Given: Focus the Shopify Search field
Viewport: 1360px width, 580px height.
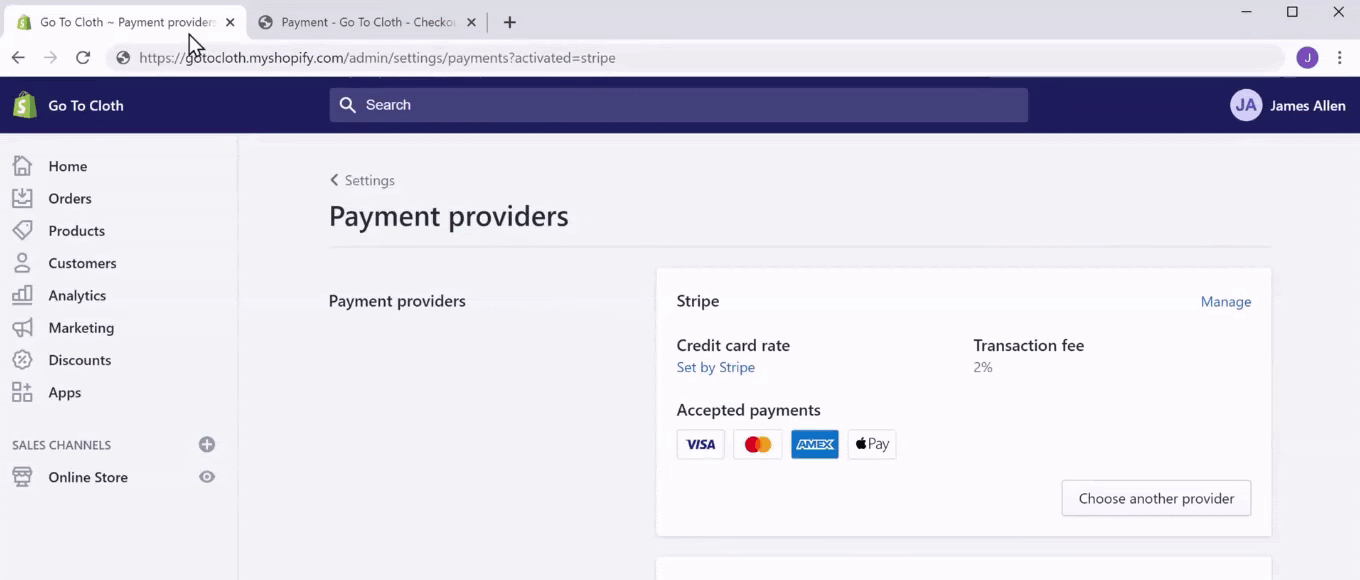Looking at the screenshot, I should point(678,105).
